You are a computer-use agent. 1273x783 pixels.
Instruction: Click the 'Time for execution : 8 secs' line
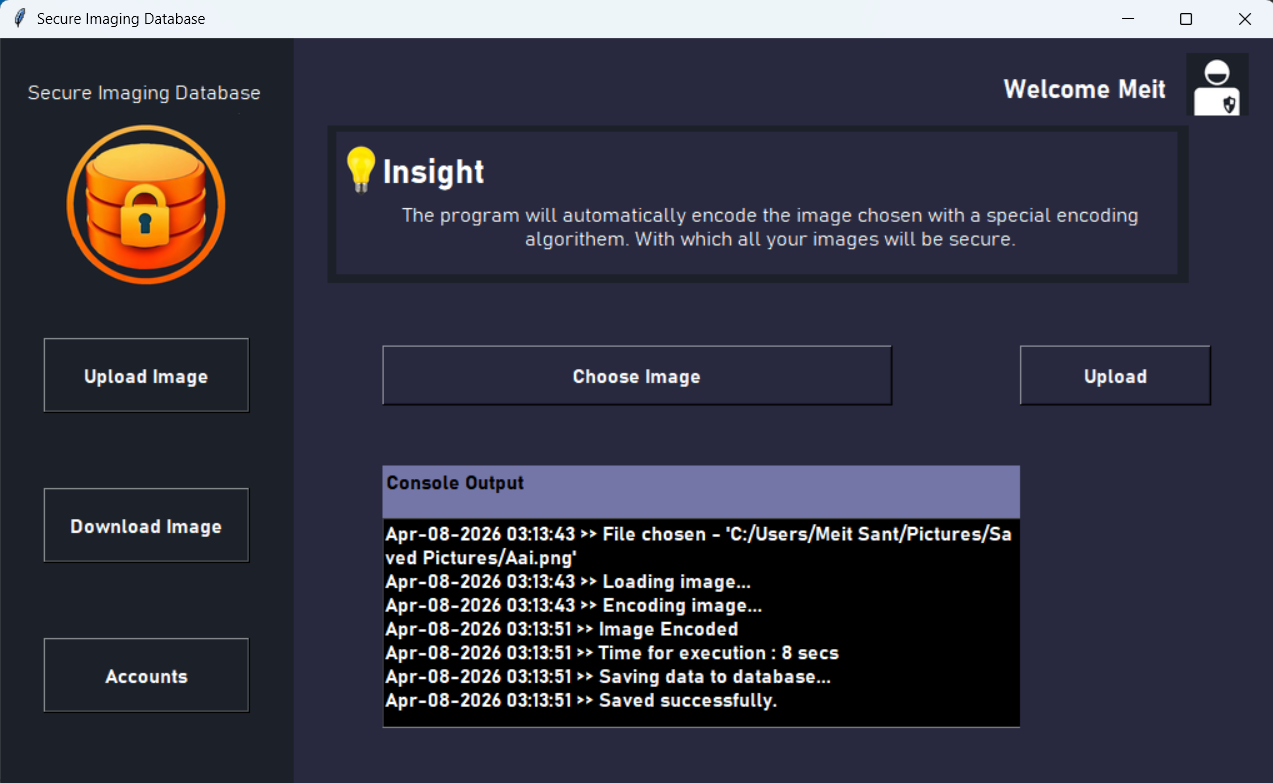point(612,653)
